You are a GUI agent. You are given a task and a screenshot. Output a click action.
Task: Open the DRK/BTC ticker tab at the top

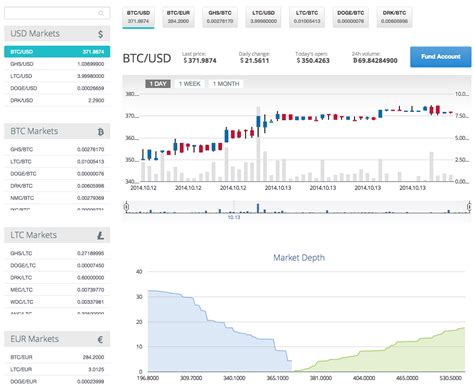tap(394, 17)
